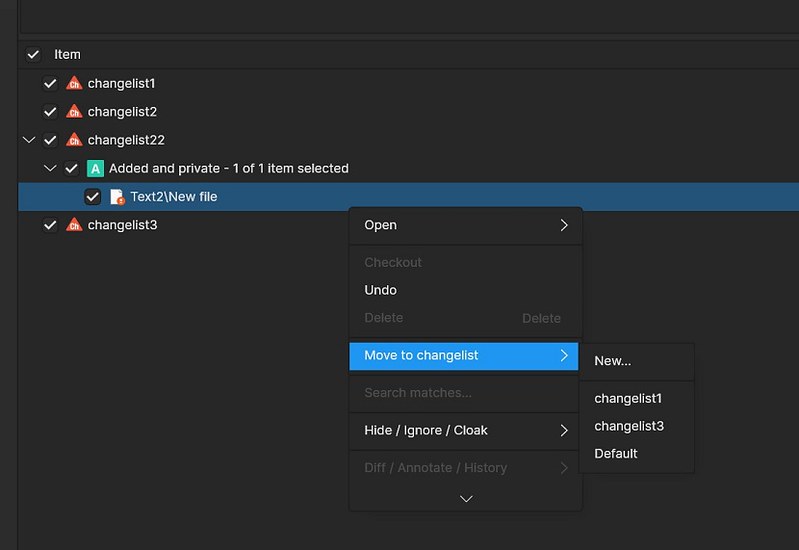This screenshot has height=550, width=799.
Task: Uncheck the changelist1 checkbox
Action: 50,84
